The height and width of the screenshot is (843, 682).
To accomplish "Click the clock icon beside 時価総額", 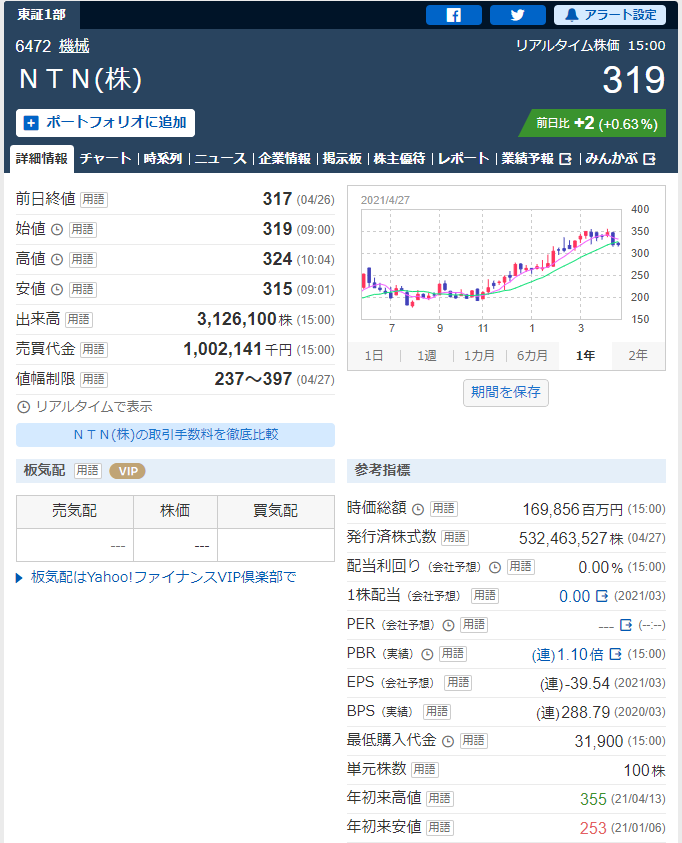I will tap(418, 509).
